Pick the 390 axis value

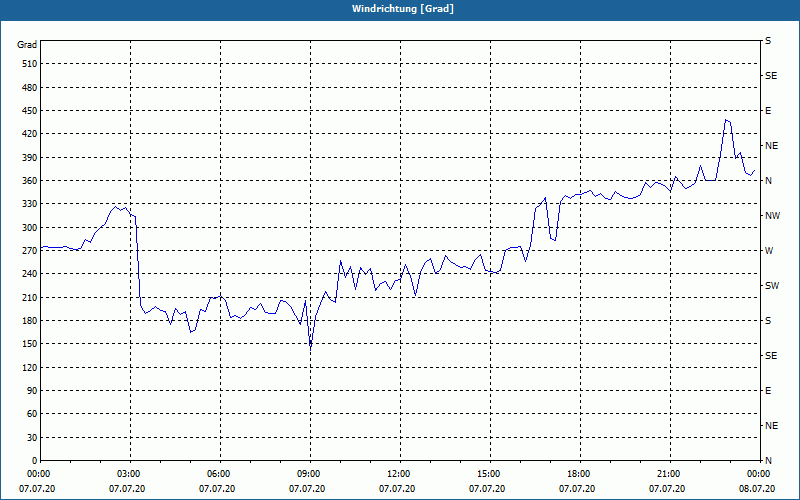pyautogui.click(x=30, y=158)
